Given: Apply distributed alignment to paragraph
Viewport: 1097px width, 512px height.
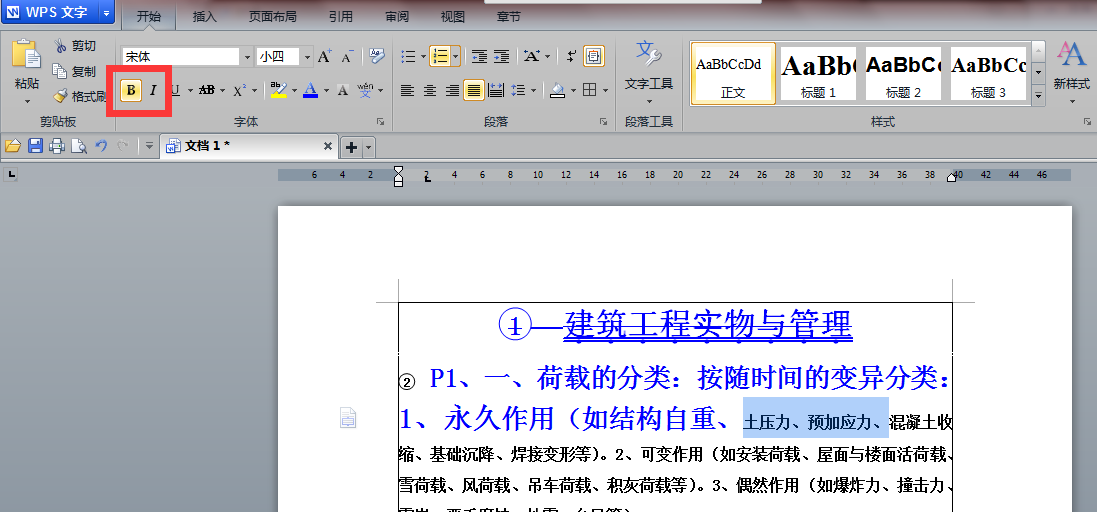Looking at the screenshot, I should coord(496,90).
